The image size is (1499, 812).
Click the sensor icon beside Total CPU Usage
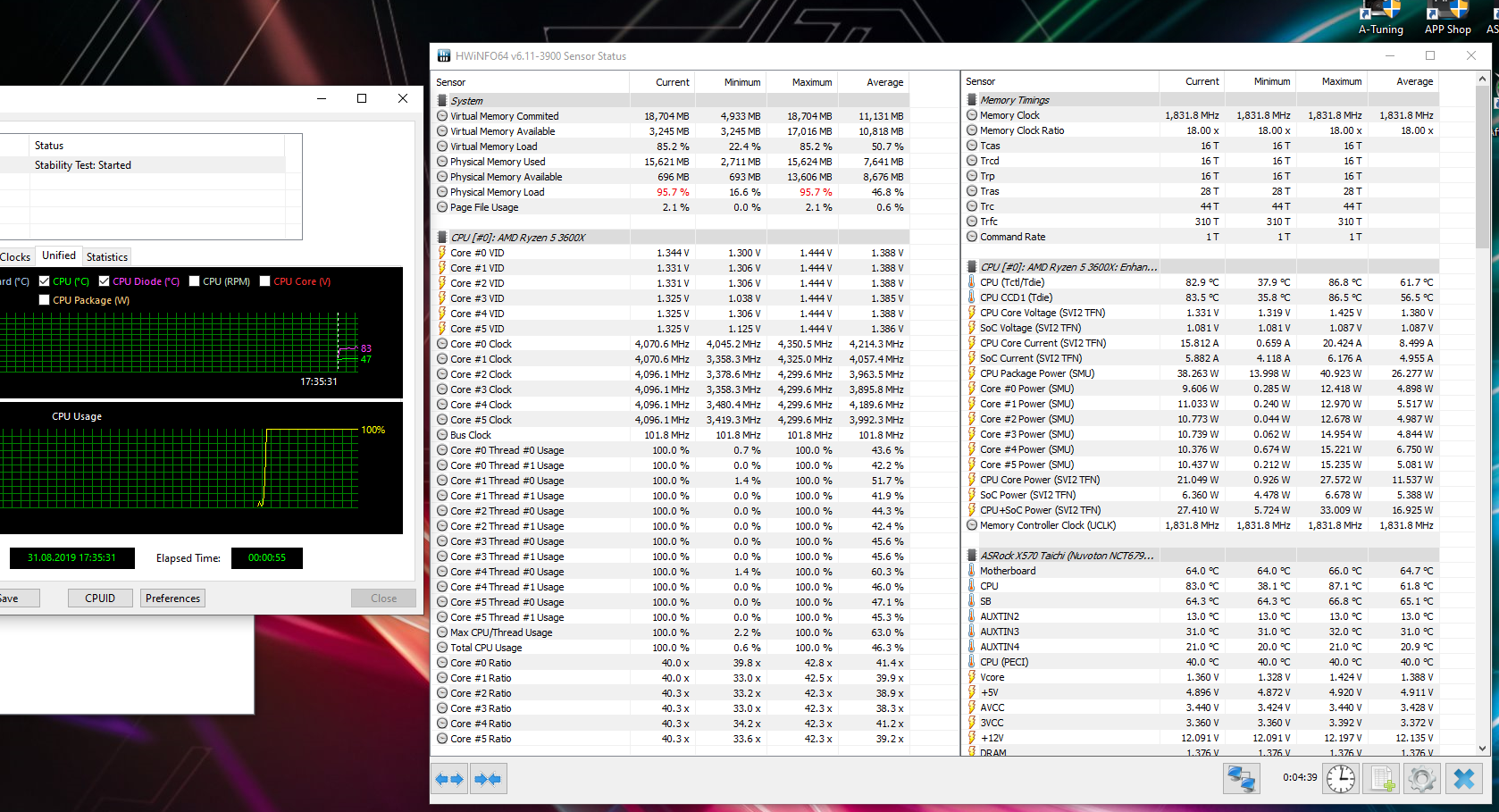click(442, 648)
